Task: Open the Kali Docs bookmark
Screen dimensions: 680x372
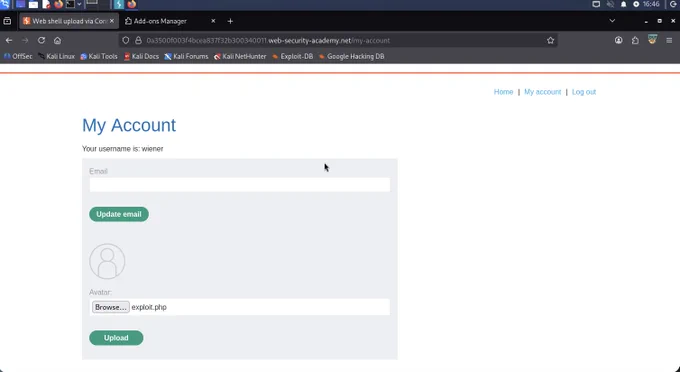Action: (141, 56)
